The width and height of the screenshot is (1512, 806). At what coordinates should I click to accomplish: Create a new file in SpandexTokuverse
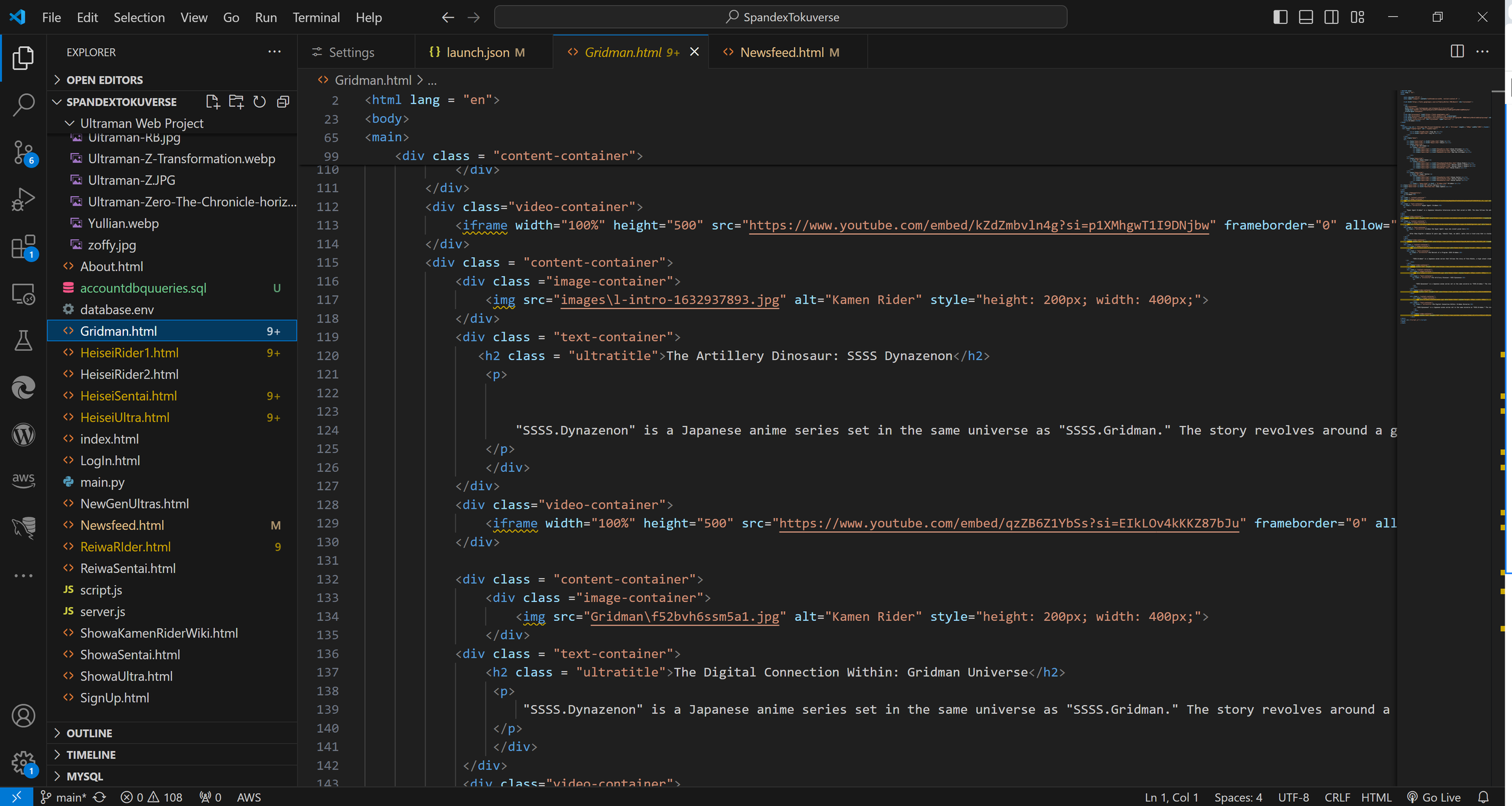click(212, 102)
